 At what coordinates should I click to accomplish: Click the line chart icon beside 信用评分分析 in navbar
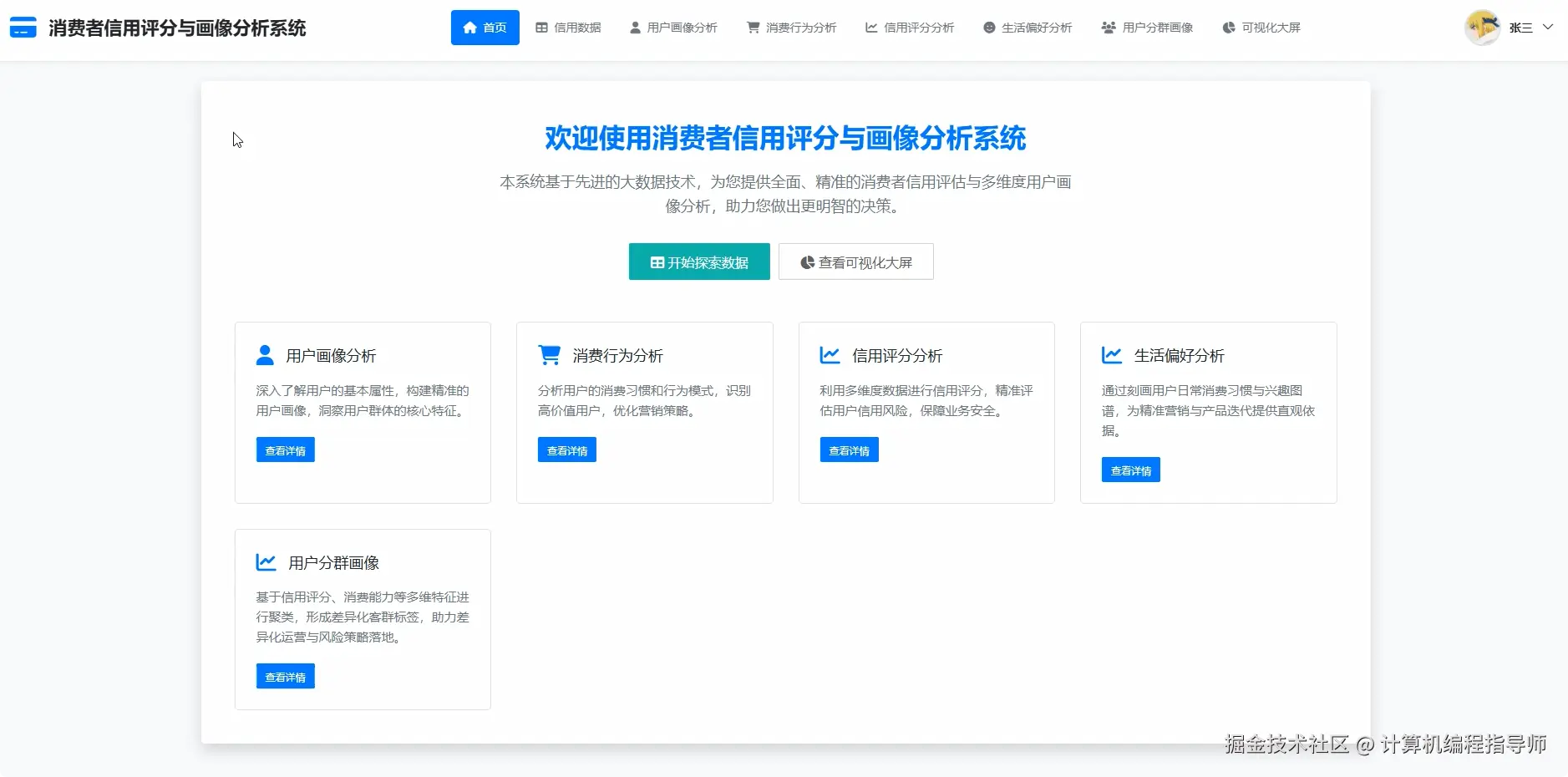[871, 28]
